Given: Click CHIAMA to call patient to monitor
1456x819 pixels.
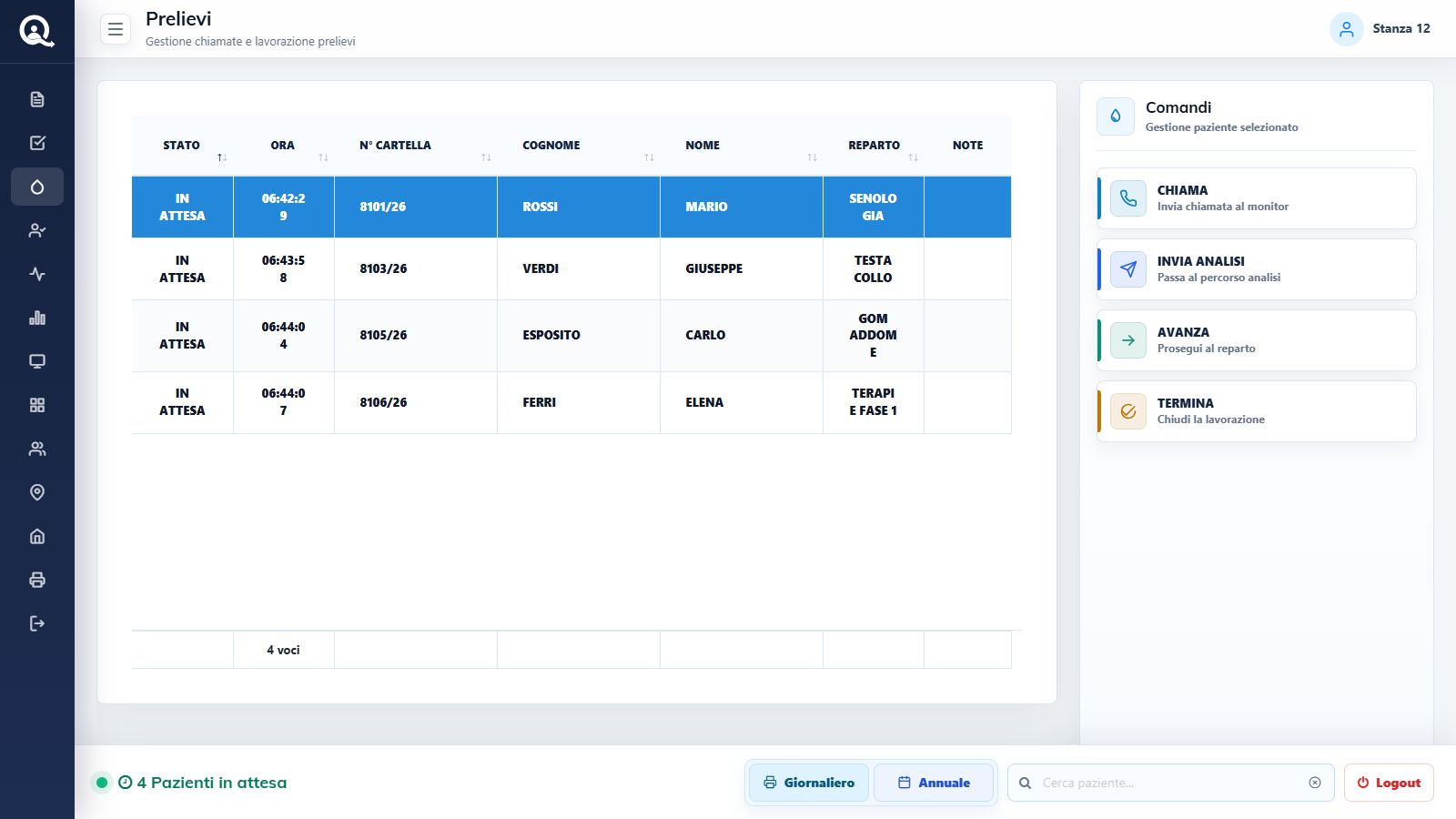Looking at the screenshot, I should click(x=1257, y=198).
